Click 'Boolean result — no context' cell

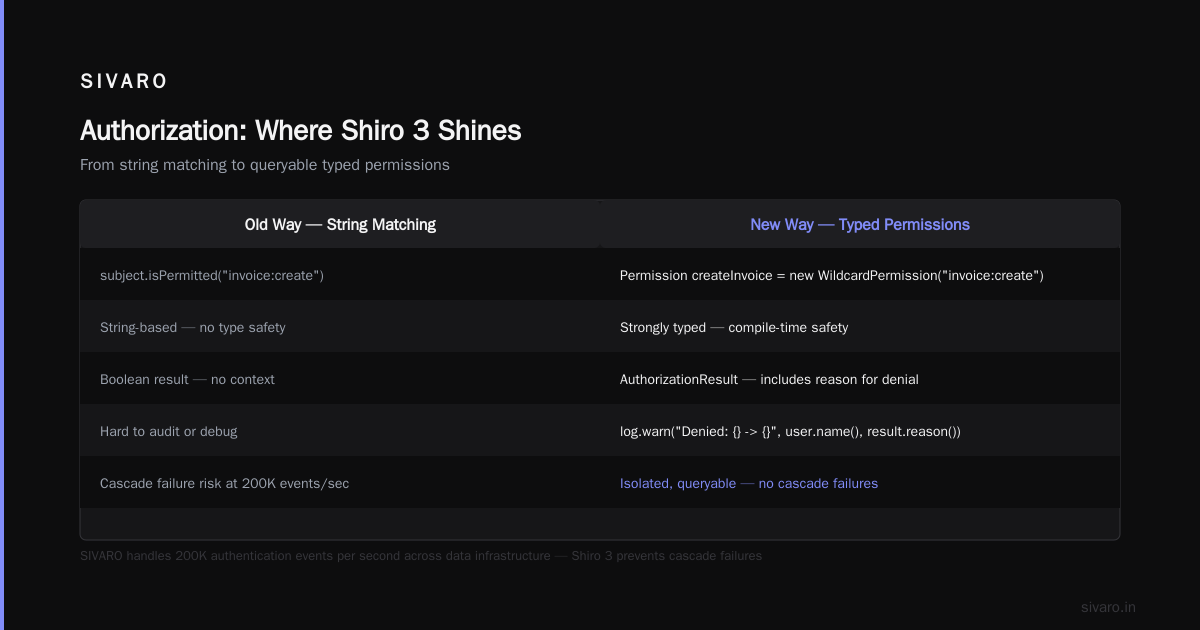click(187, 379)
